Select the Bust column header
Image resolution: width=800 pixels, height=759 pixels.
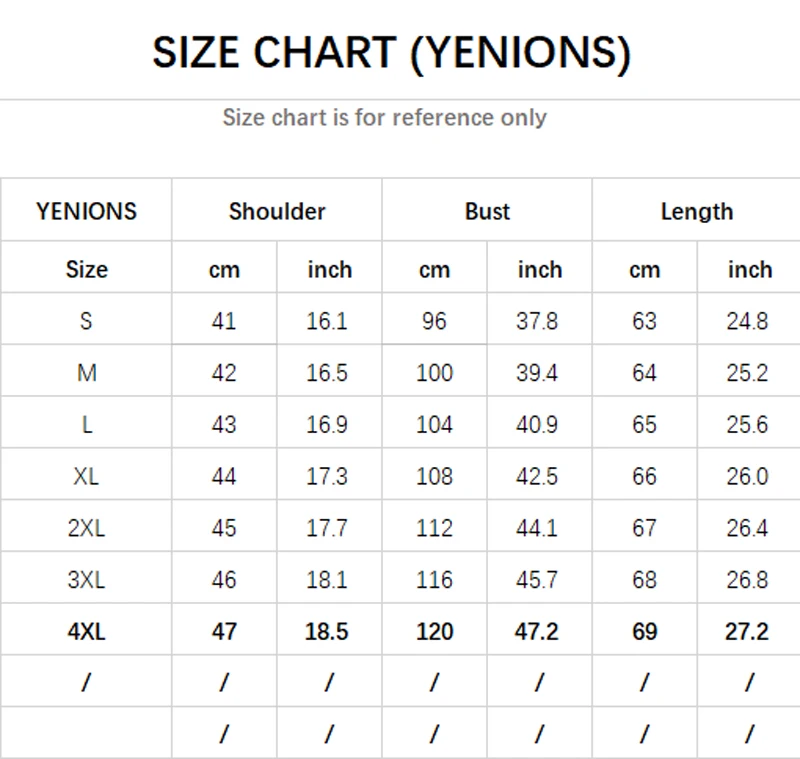(x=487, y=211)
